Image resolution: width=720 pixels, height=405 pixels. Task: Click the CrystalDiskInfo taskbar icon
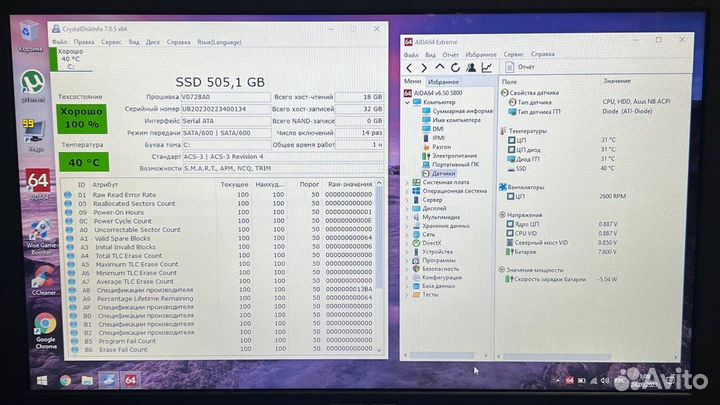(x=108, y=380)
